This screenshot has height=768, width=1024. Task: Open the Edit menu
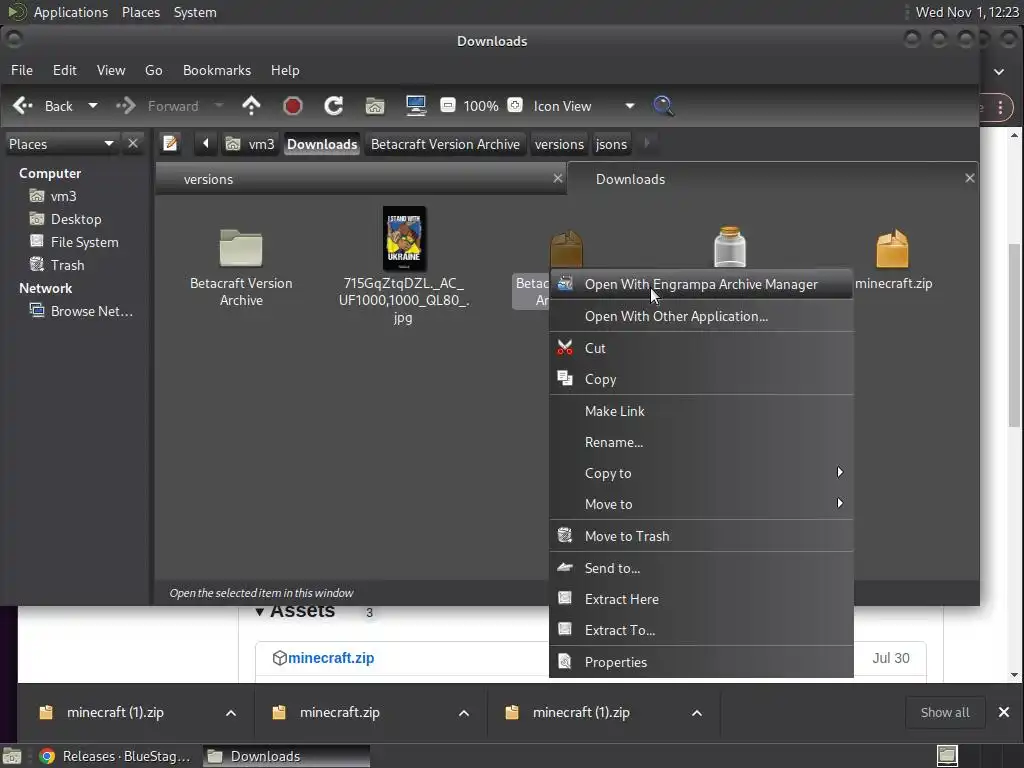(x=65, y=70)
